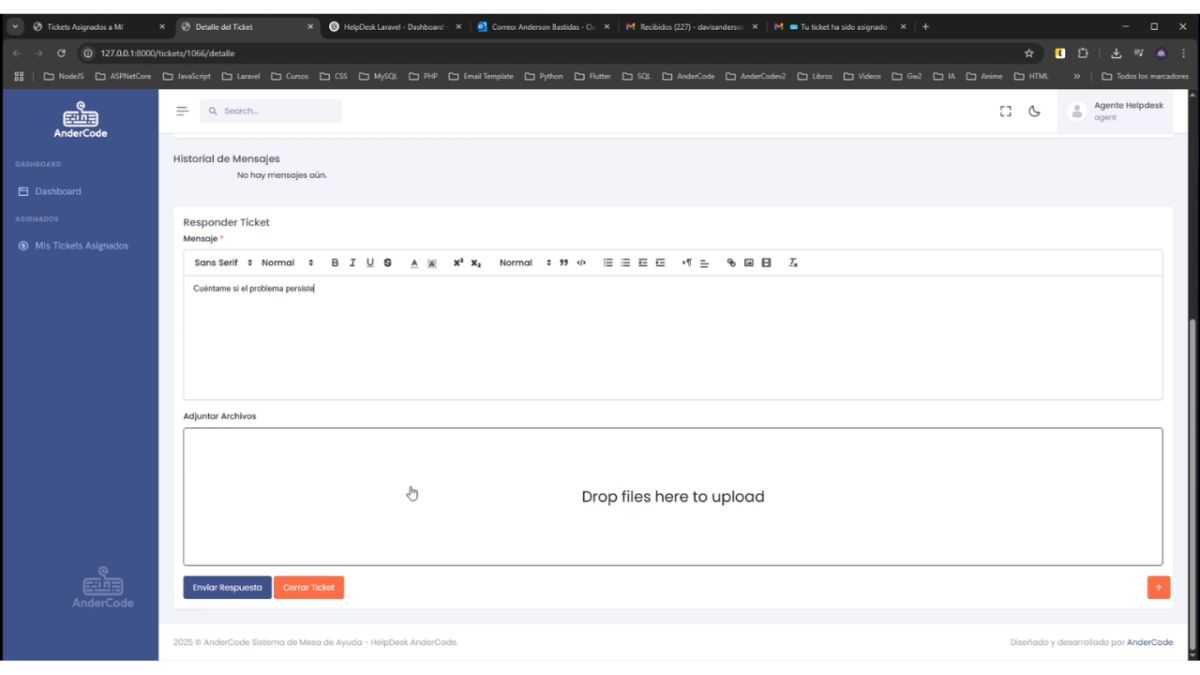1200x675 pixels.
Task: Insert an image via the editor toolbar
Action: 748,263
